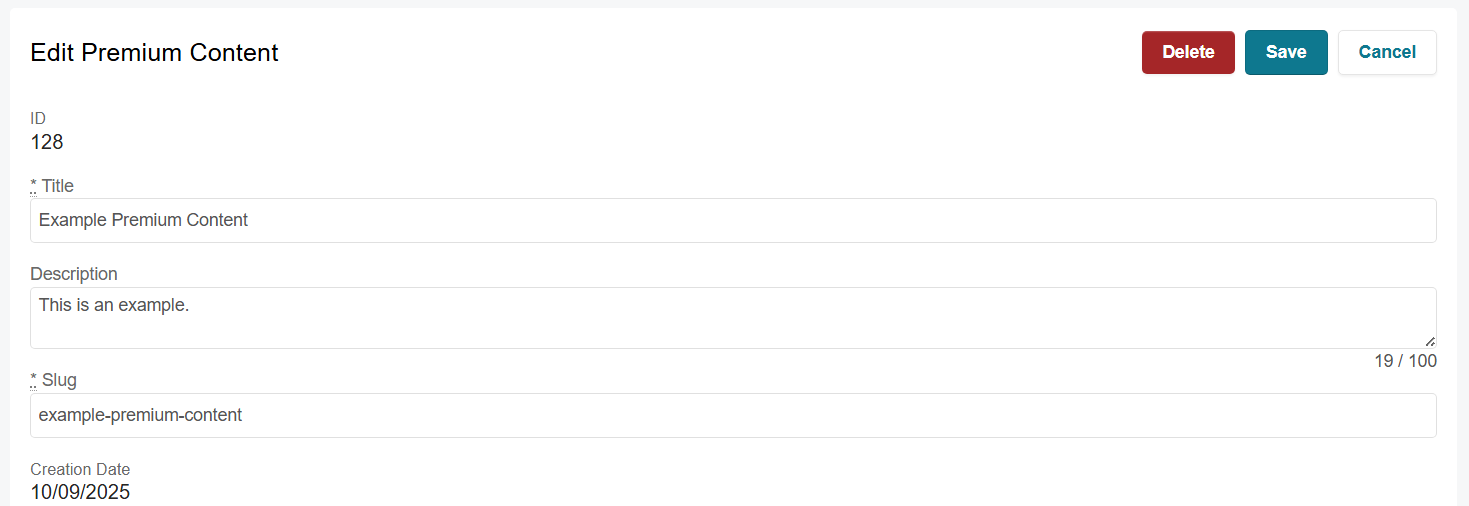Save the premium content changes
The width and height of the screenshot is (1469, 506).
coord(1285,53)
